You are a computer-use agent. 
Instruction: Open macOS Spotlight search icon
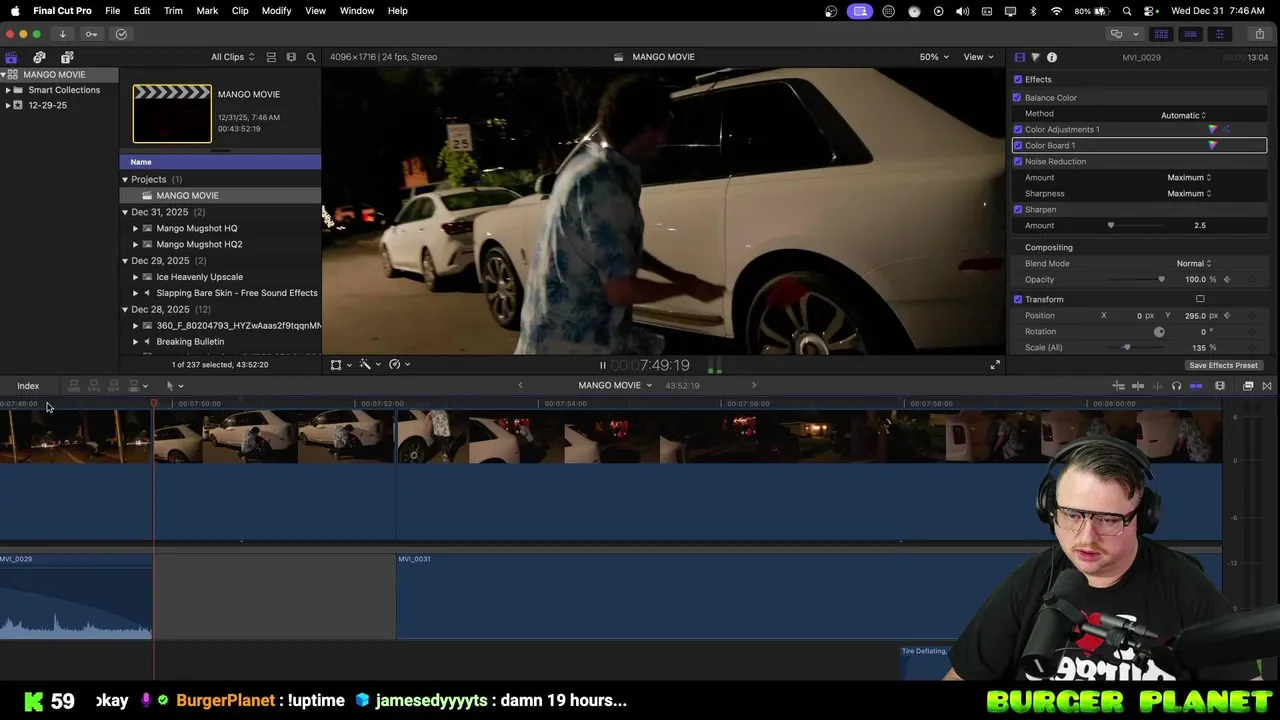[1127, 11]
